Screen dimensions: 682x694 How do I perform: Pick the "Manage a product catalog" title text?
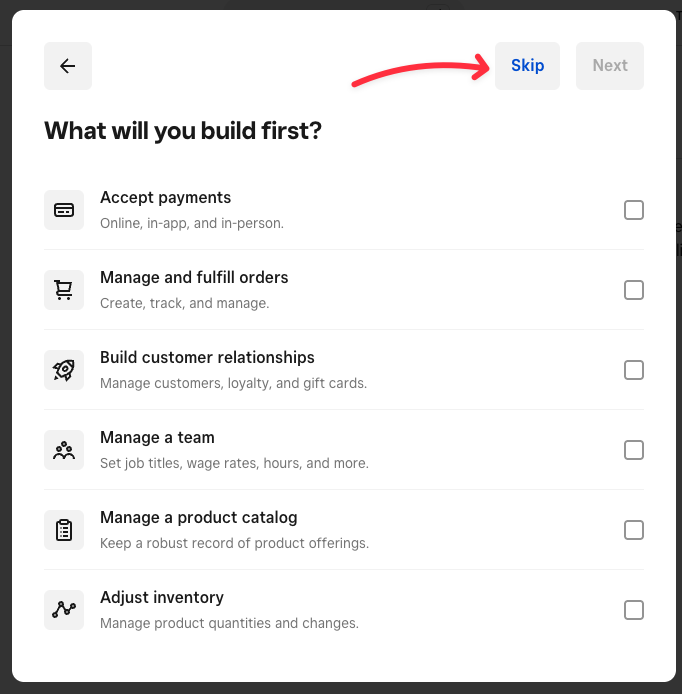pos(199,518)
